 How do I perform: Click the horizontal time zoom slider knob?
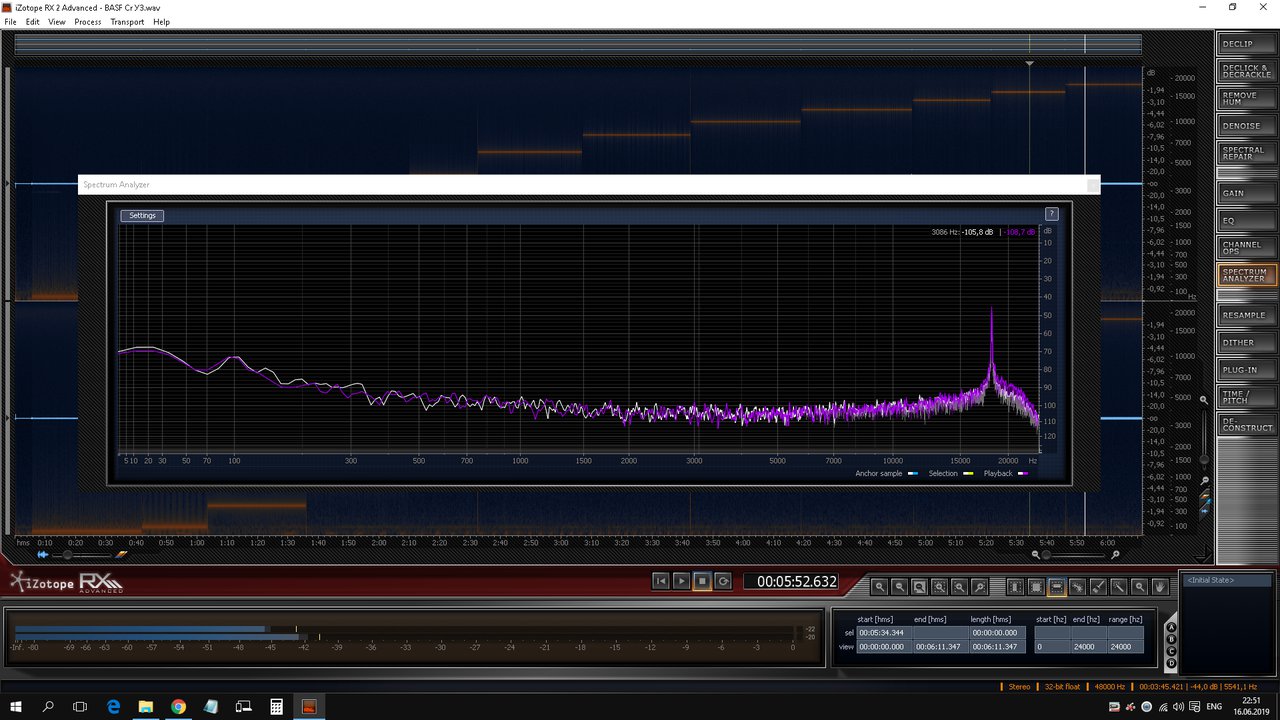tap(1046, 554)
